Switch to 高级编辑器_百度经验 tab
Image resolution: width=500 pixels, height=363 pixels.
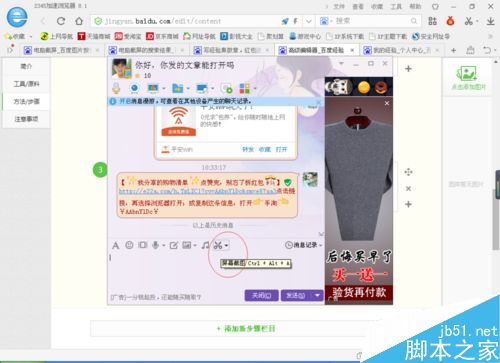point(317,50)
